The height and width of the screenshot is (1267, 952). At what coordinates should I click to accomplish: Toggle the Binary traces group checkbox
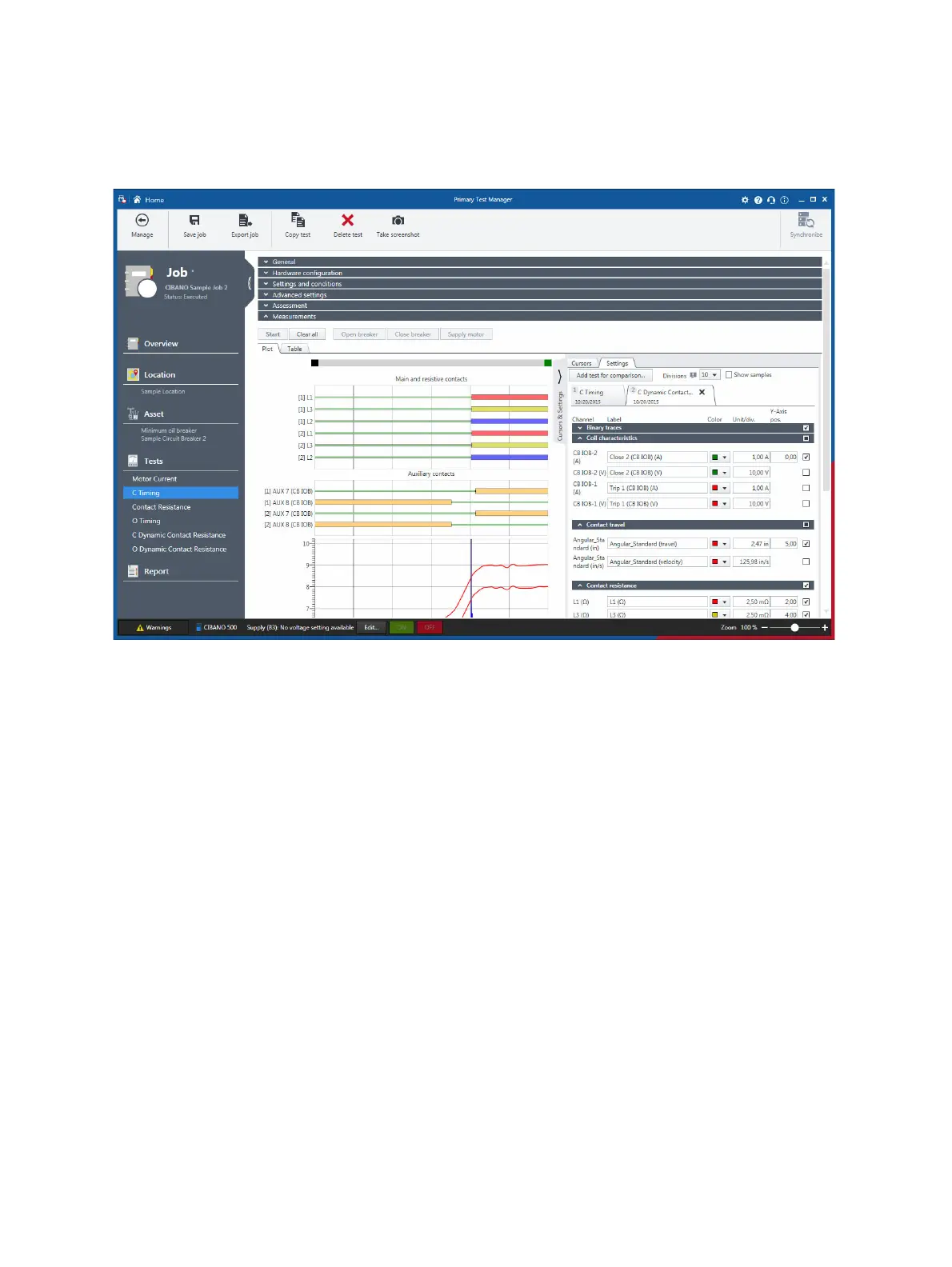806,428
